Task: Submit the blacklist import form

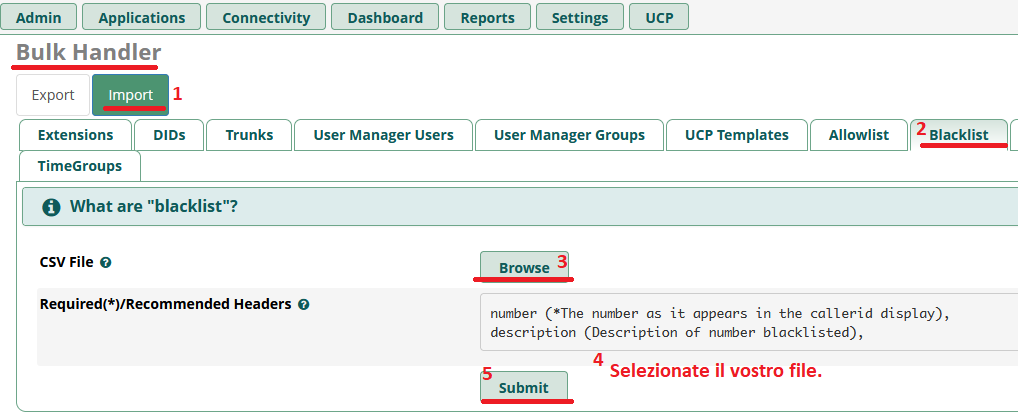Action: (524, 387)
